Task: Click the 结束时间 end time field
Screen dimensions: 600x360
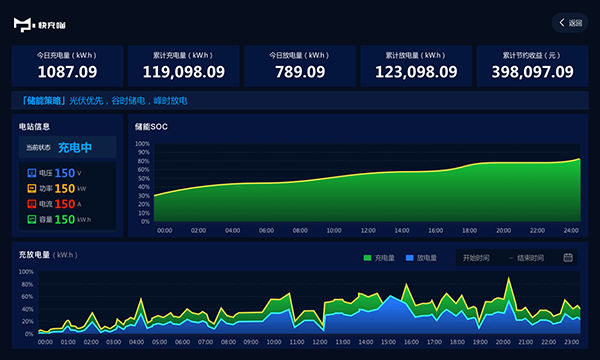Action: point(530,258)
